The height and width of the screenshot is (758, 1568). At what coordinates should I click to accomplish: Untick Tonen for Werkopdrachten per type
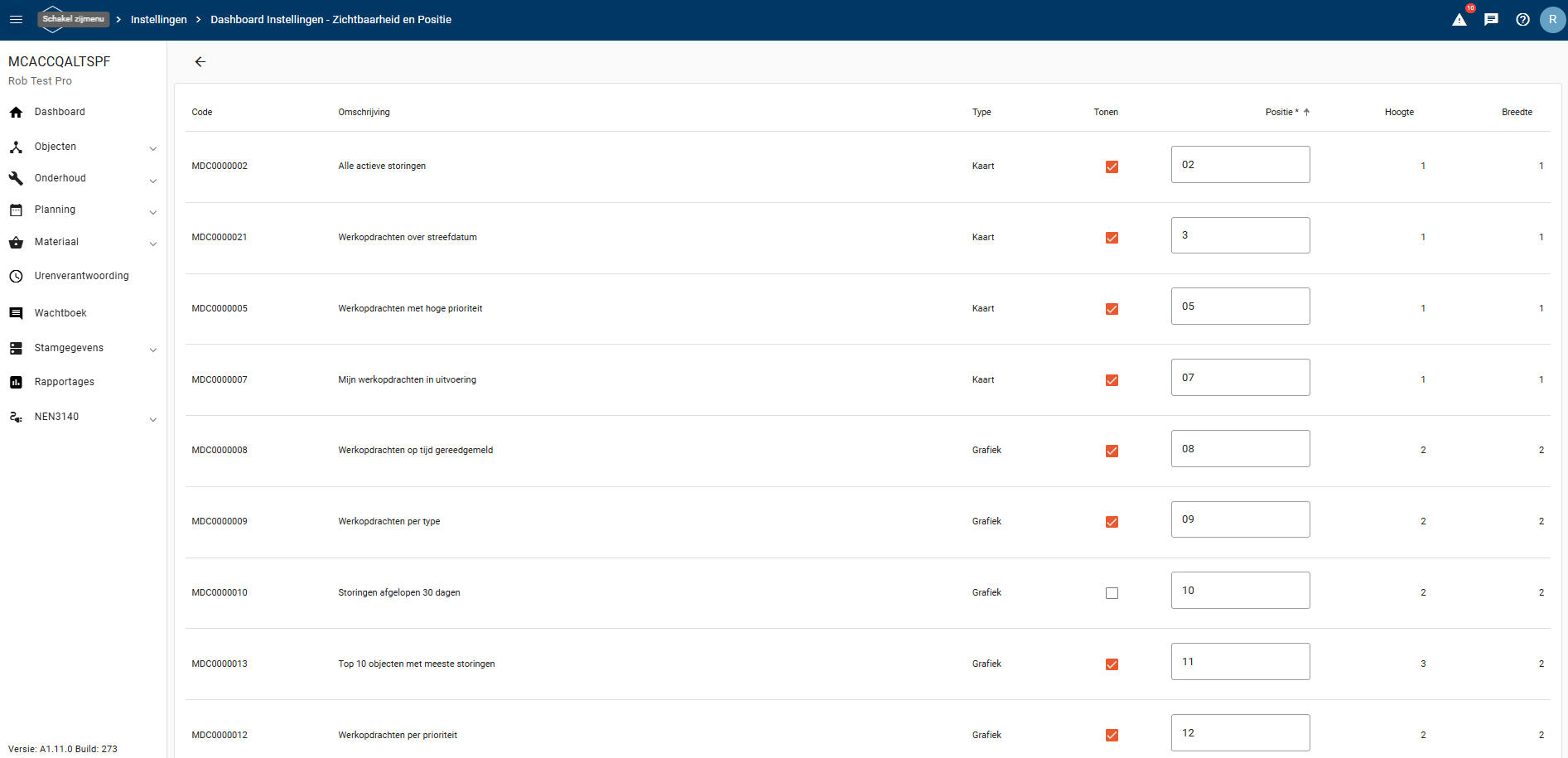tap(1112, 522)
